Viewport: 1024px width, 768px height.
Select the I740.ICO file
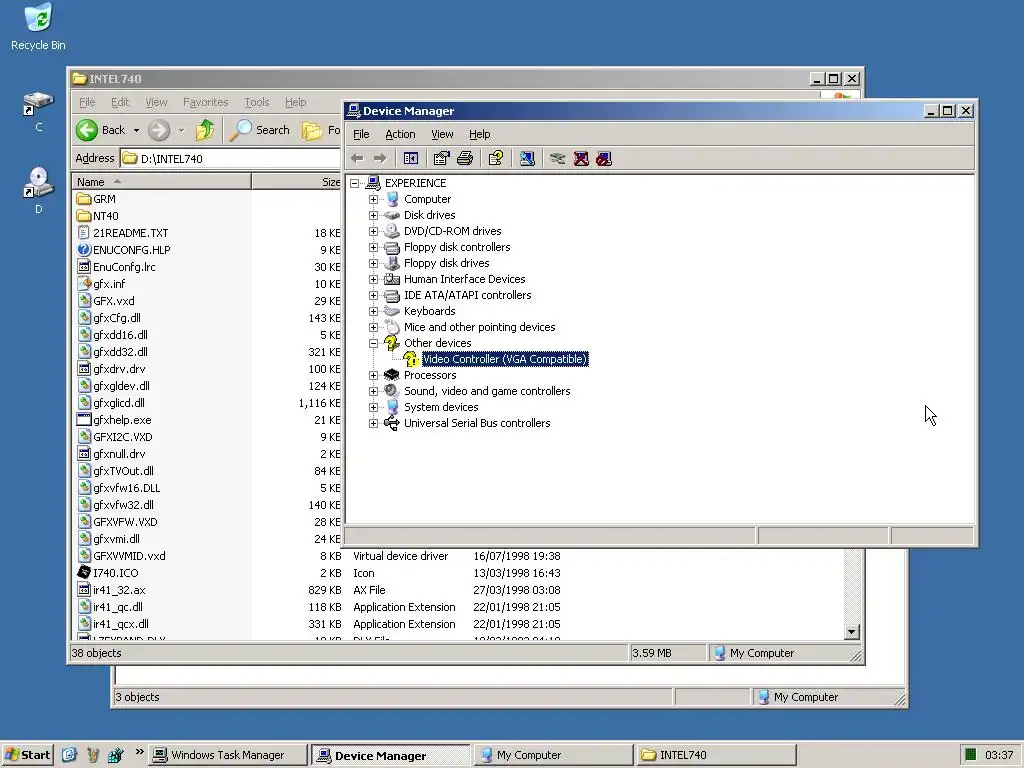point(108,573)
